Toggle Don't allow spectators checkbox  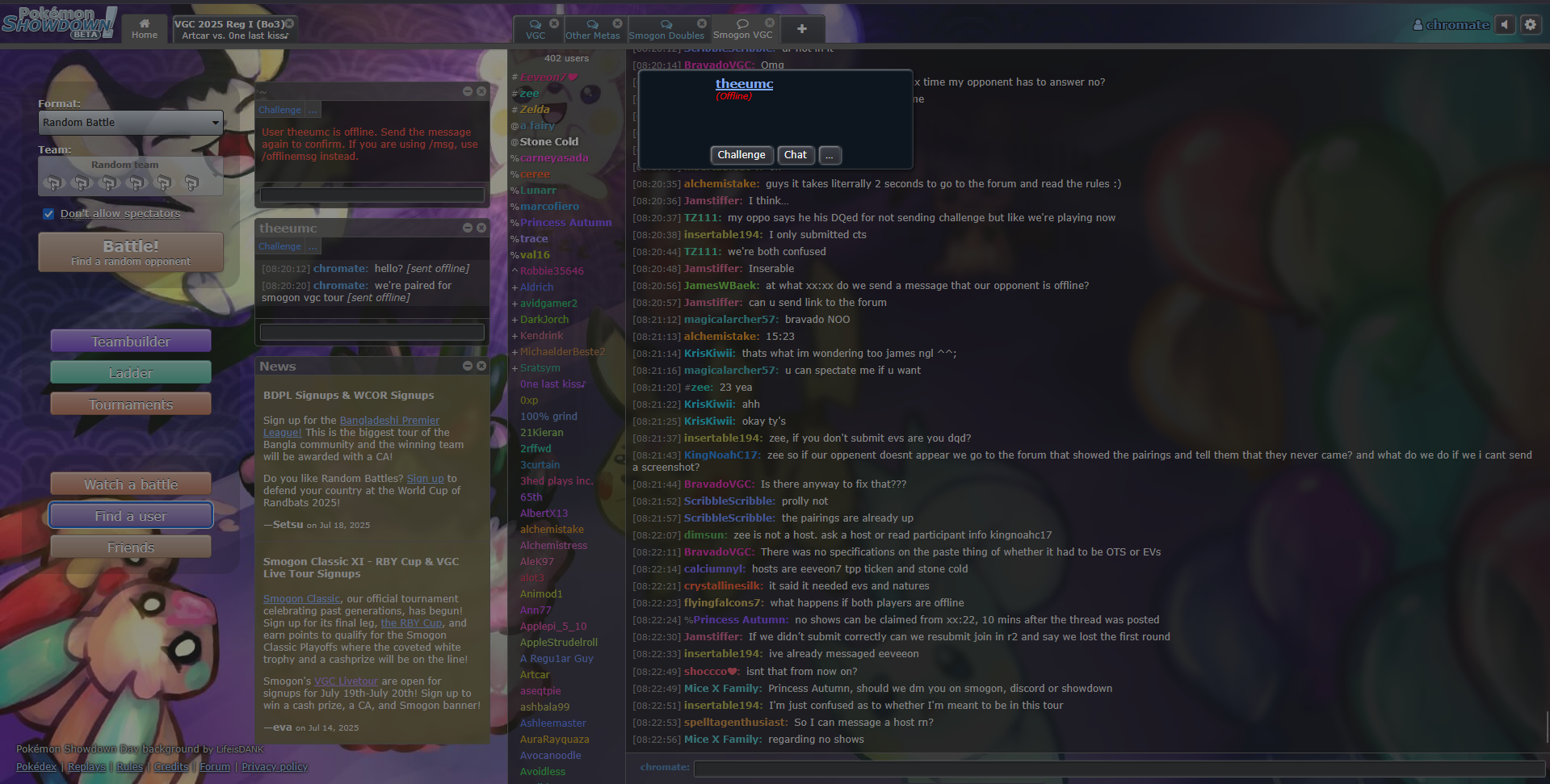click(x=48, y=214)
